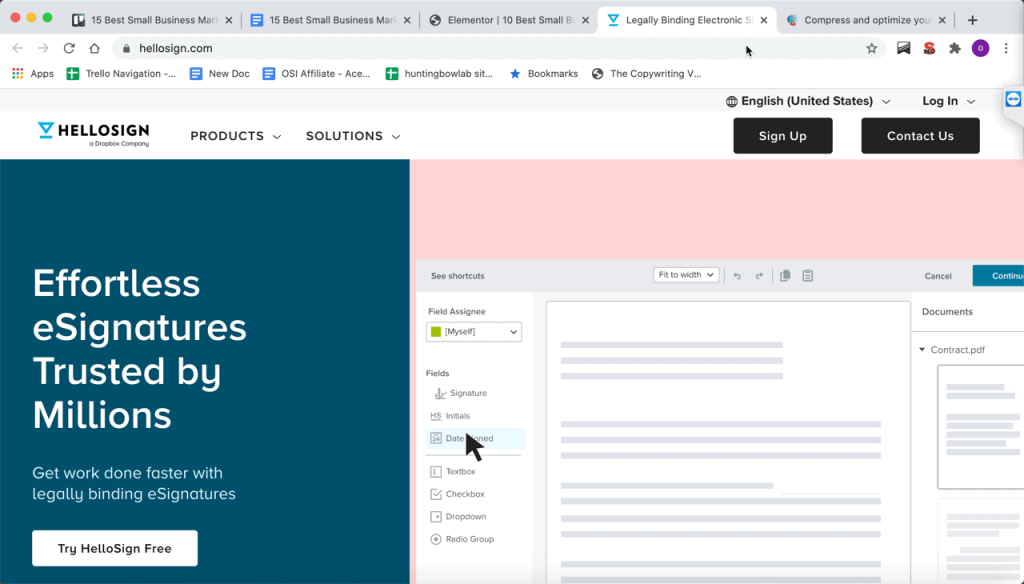Click the See shortcuts link
Image resolution: width=1024 pixels, height=584 pixels.
458,276
